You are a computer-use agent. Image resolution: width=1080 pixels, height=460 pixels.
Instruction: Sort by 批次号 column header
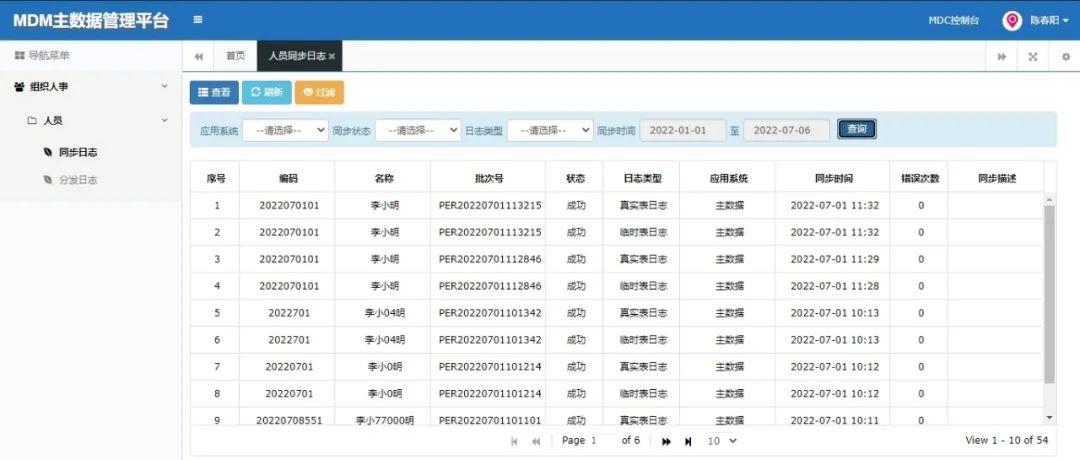[x=489, y=178]
